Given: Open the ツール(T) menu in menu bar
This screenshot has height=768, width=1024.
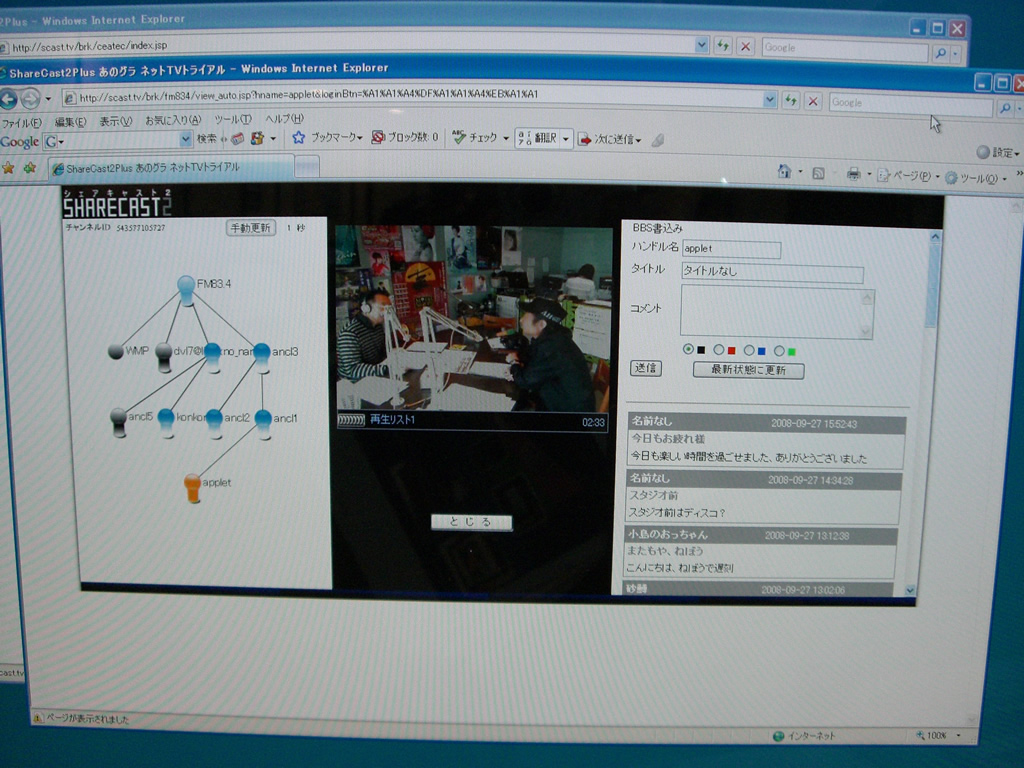Looking at the screenshot, I should (232, 120).
